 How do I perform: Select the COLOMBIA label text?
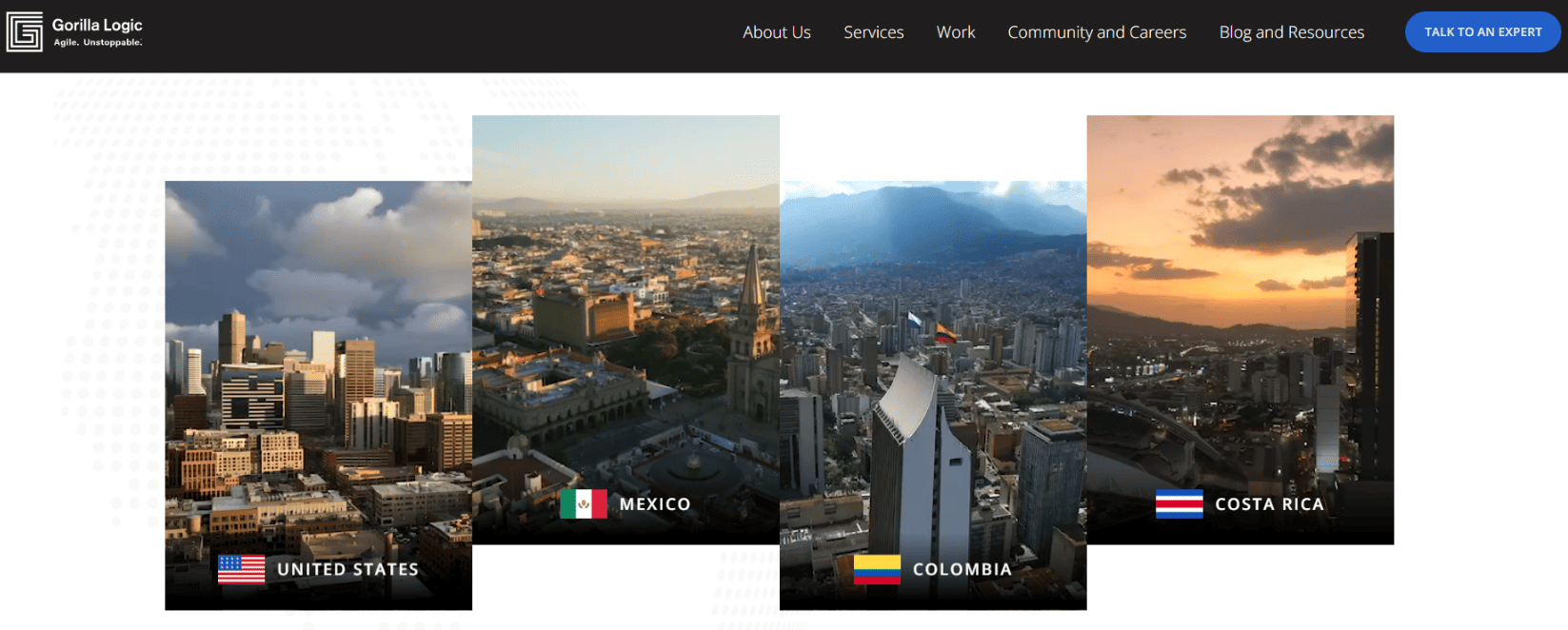click(x=962, y=569)
